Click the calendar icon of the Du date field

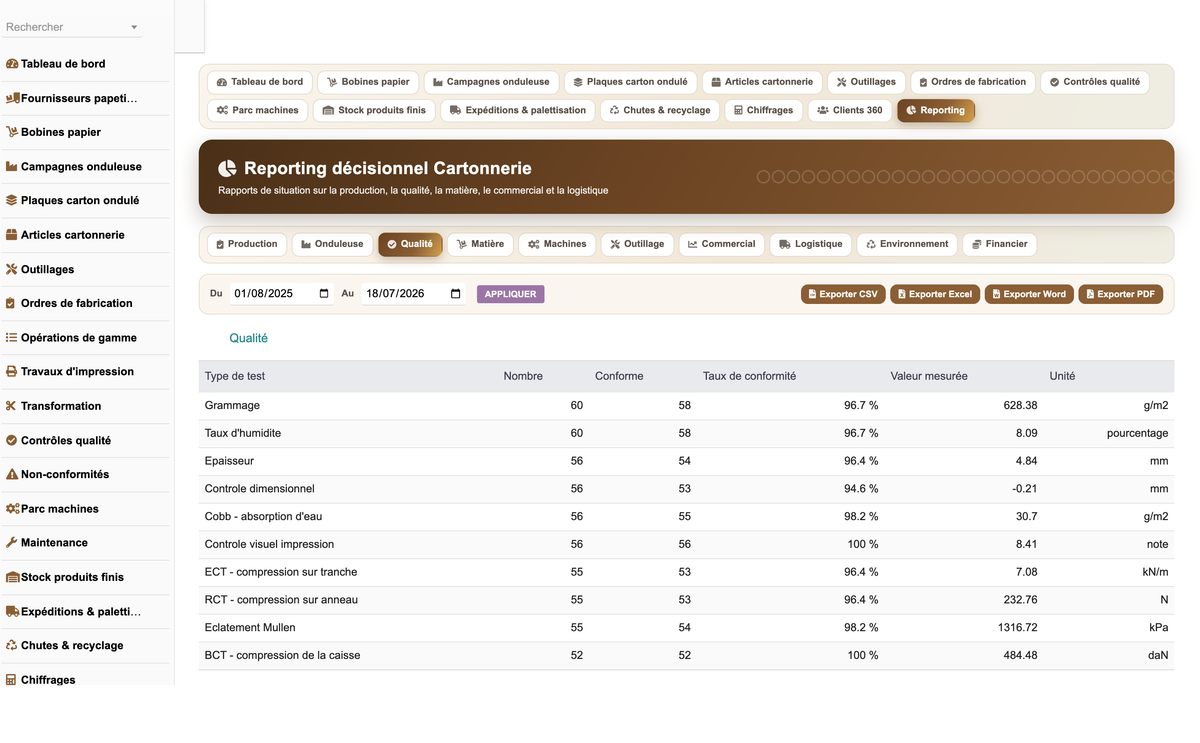[x=324, y=294]
